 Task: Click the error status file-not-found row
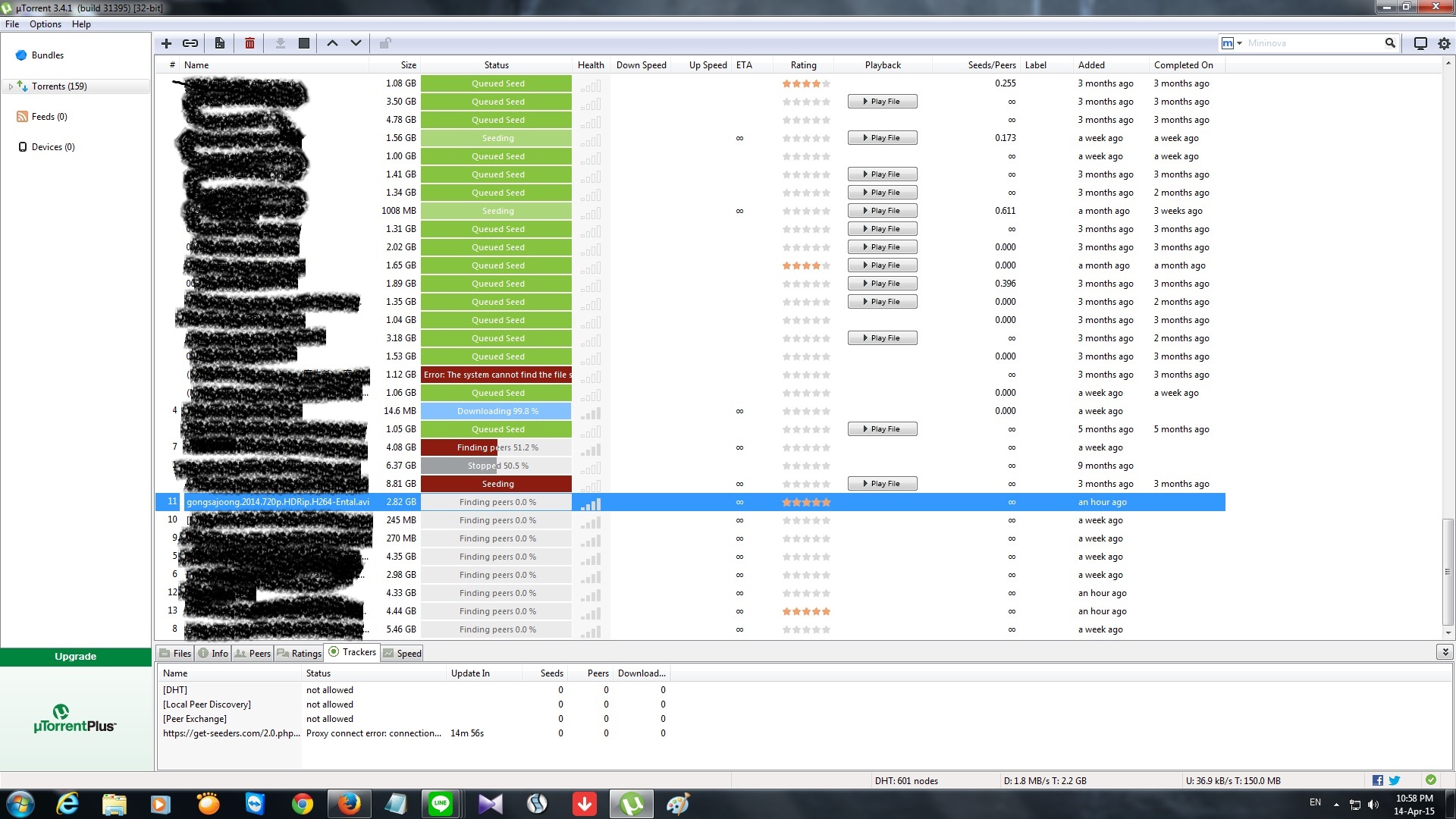click(497, 375)
